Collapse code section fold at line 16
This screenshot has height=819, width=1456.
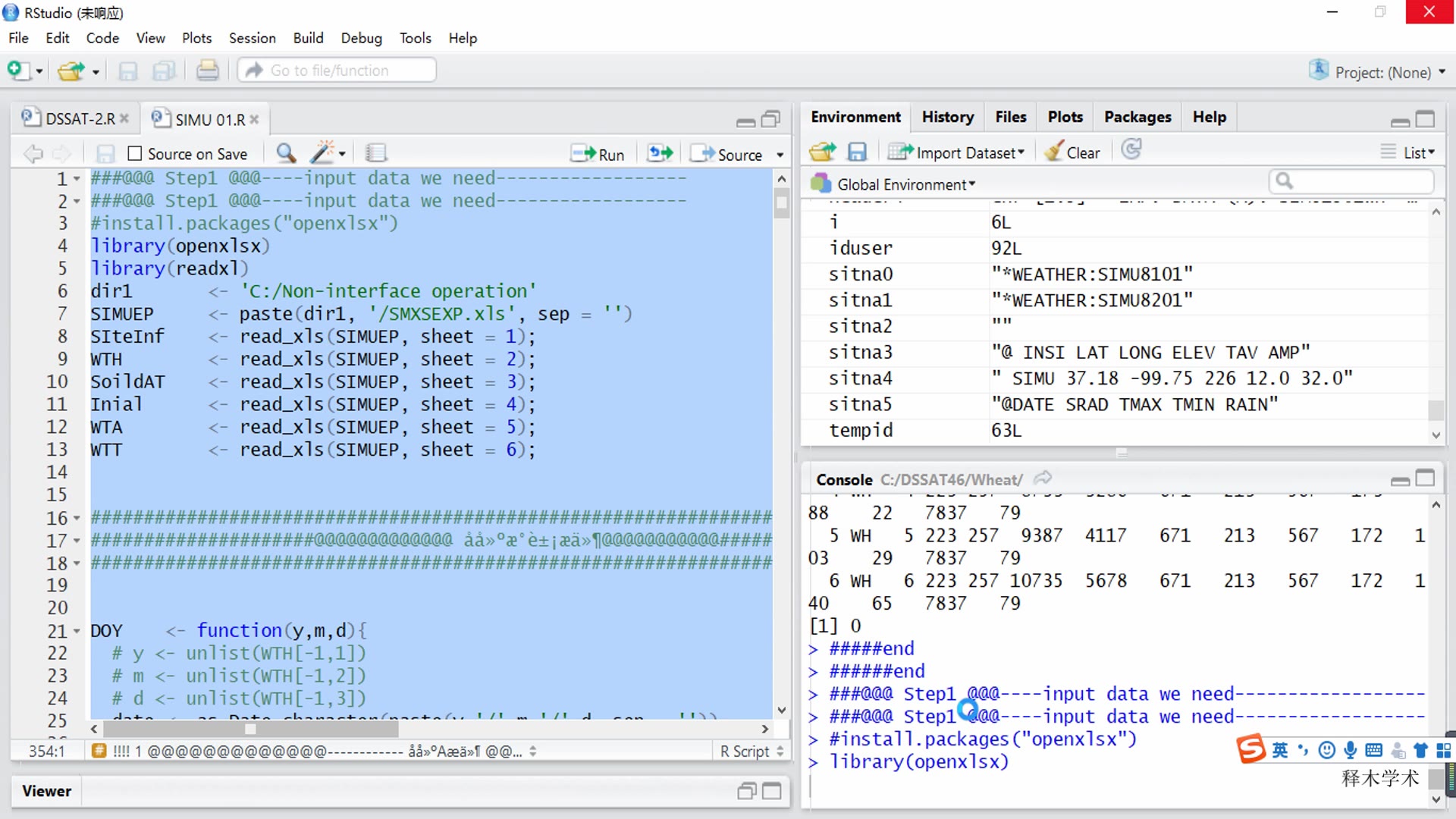[77, 518]
